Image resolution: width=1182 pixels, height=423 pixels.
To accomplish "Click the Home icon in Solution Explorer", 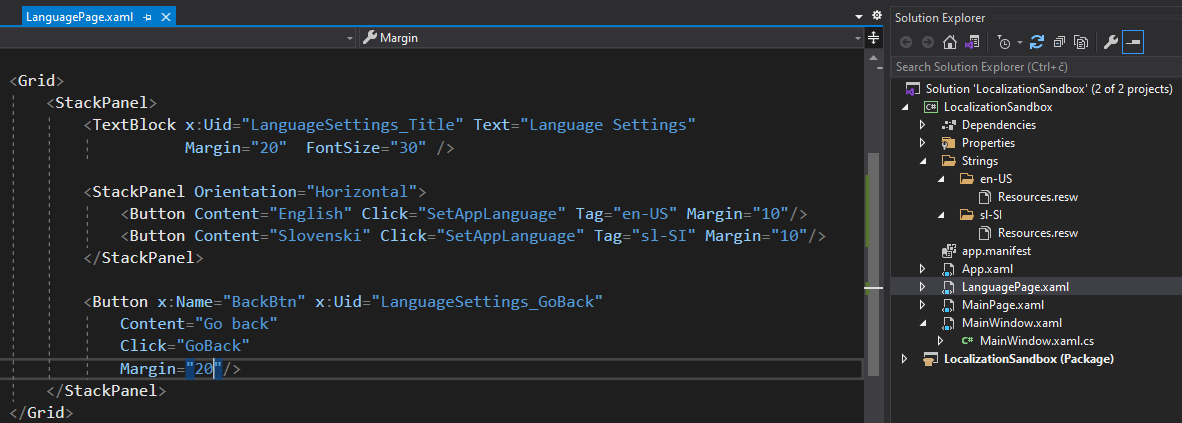I will [x=950, y=42].
